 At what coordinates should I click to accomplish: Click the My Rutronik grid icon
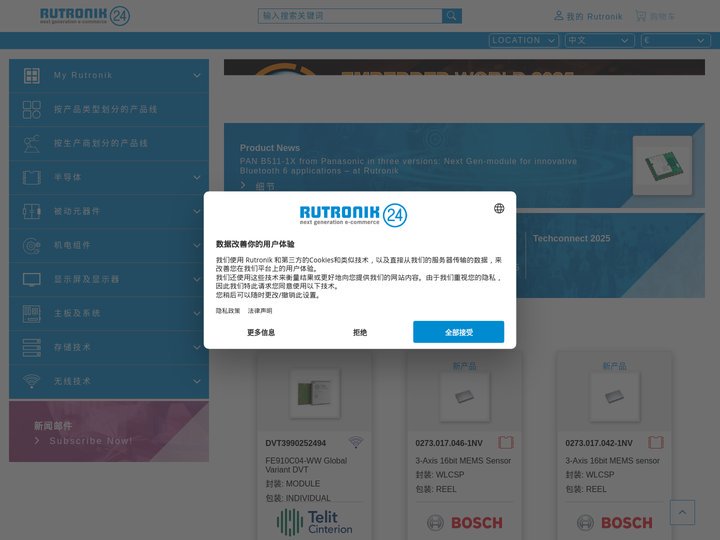pyautogui.click(x=32, y=75)
